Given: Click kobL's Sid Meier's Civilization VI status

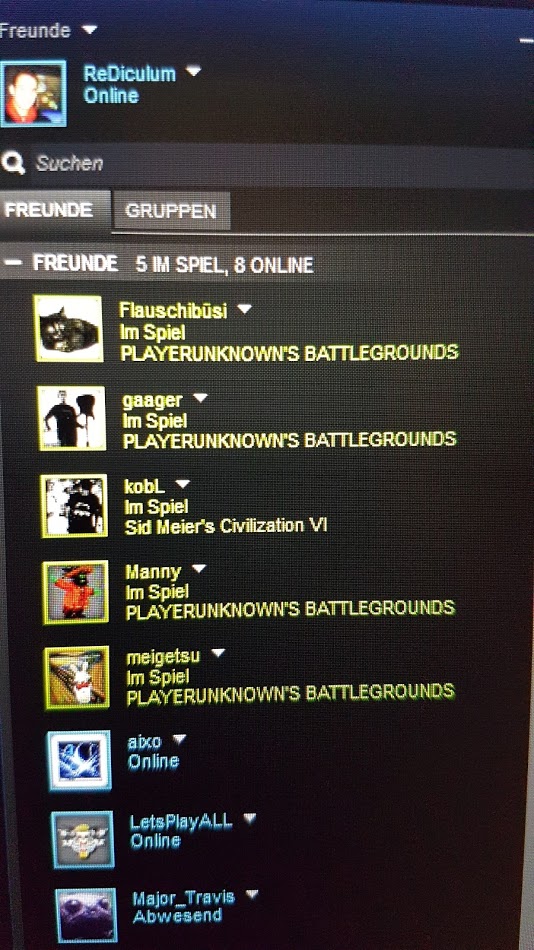Looking at the screenshot, I should coord(225,526).
